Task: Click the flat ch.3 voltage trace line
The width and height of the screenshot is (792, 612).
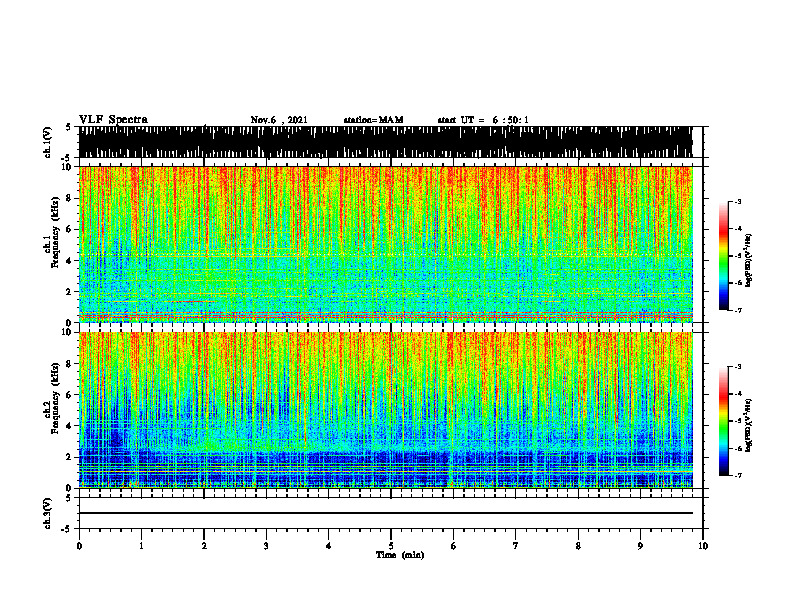Action: pyautogui.click(x=385, y=513)
